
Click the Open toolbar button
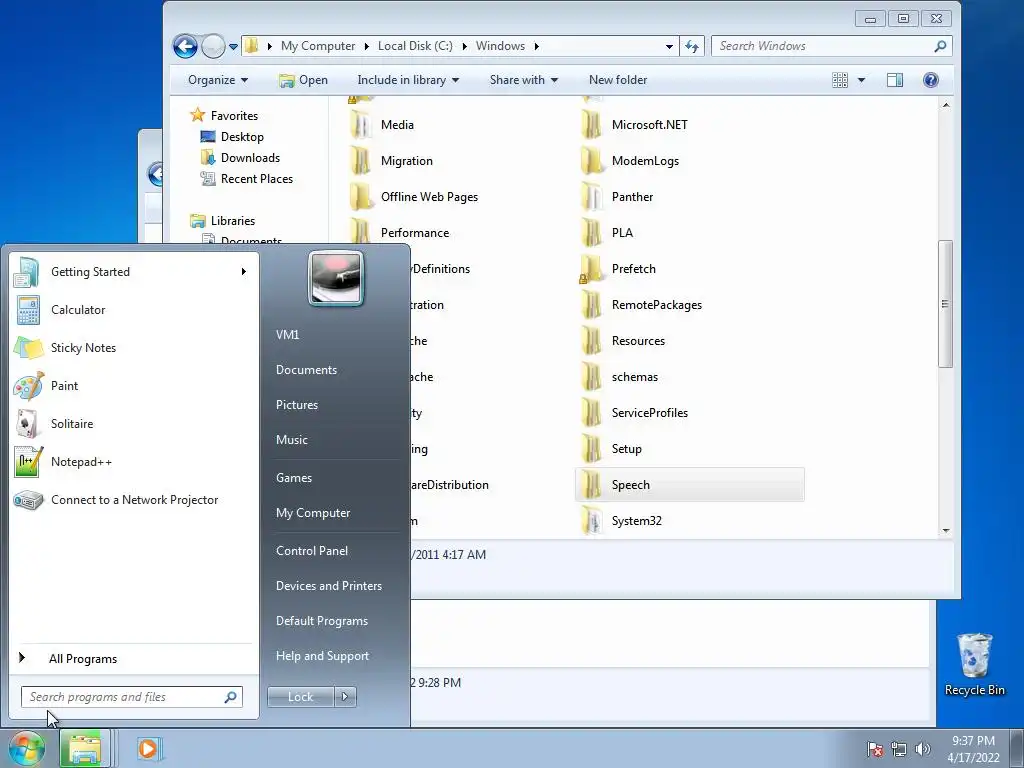click(304, 80)
